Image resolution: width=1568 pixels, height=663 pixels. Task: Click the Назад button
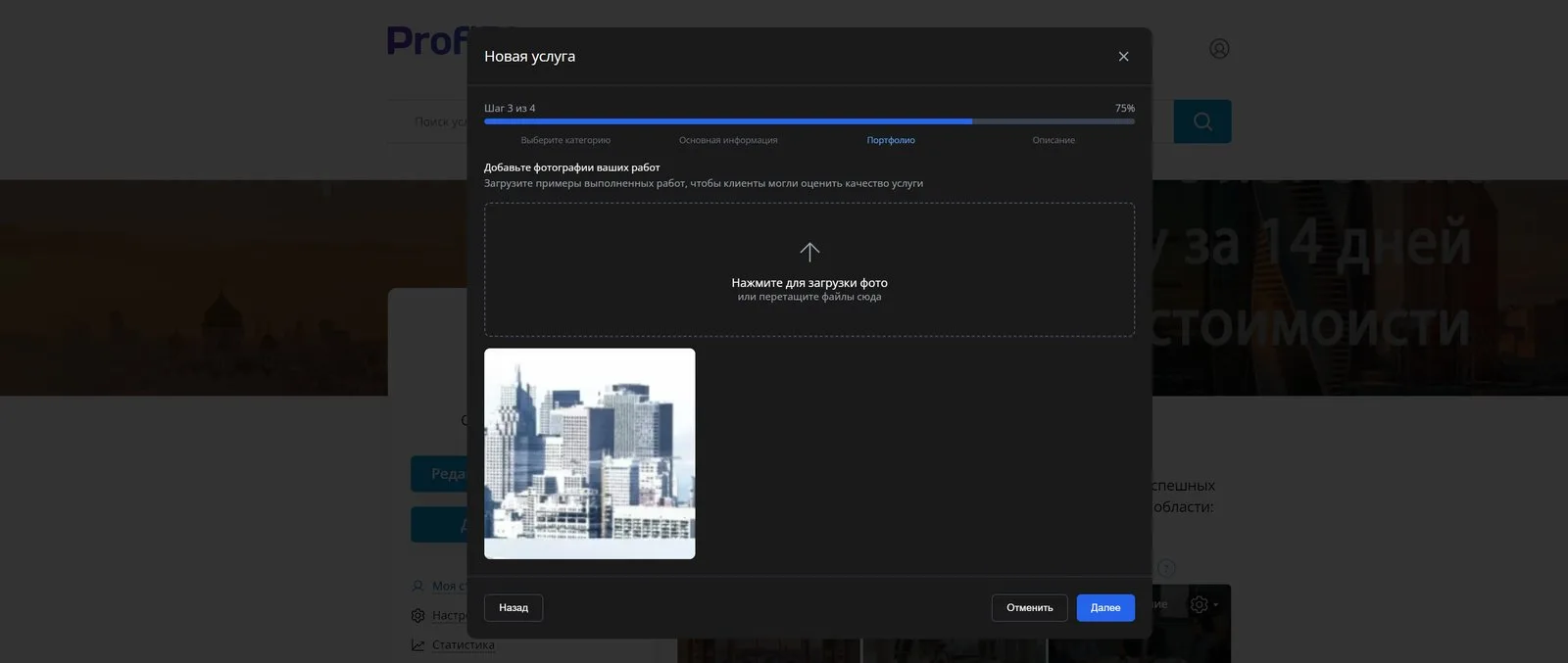point(514,608)
